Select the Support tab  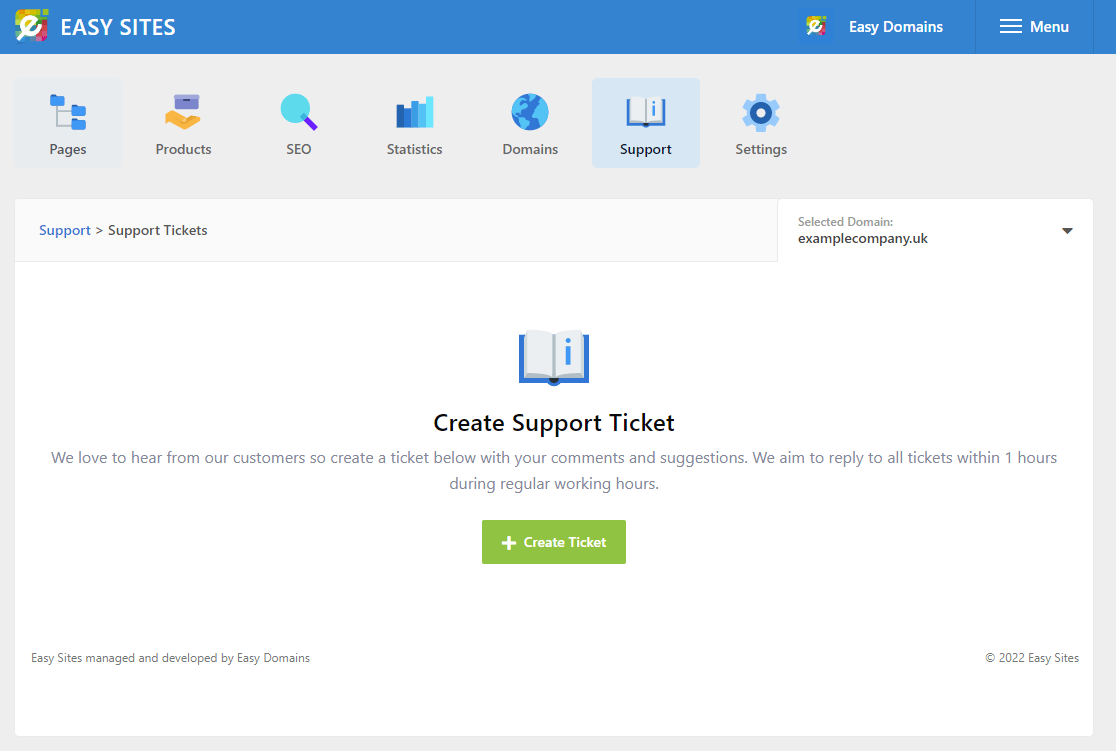click(x=646, y=123)
